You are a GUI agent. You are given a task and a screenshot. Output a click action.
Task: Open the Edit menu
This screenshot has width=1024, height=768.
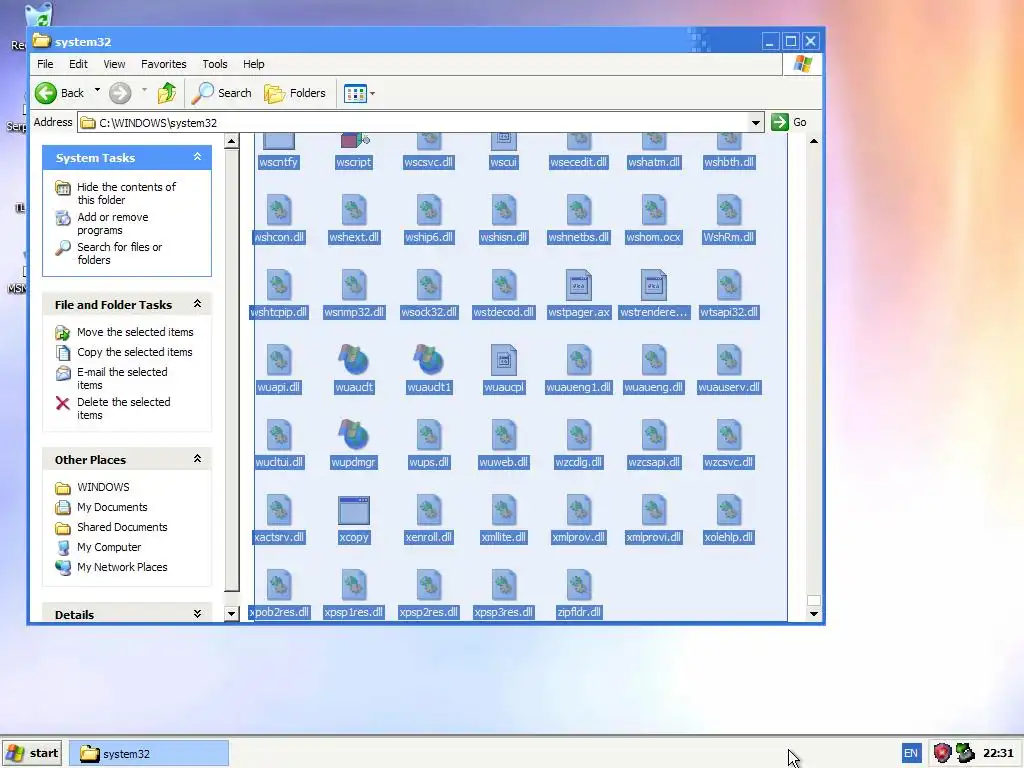coord(78,64)
